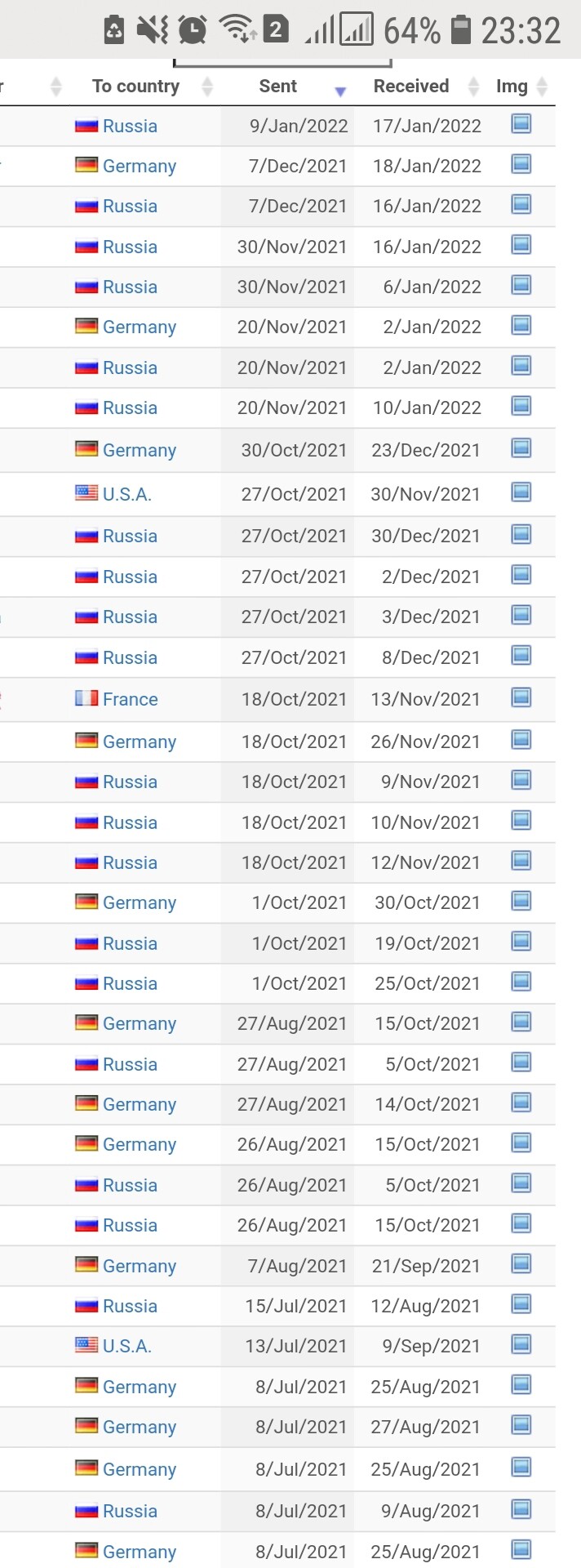Sort by Img column arrows
The image size is (581, 1568).
pos(542,87)
